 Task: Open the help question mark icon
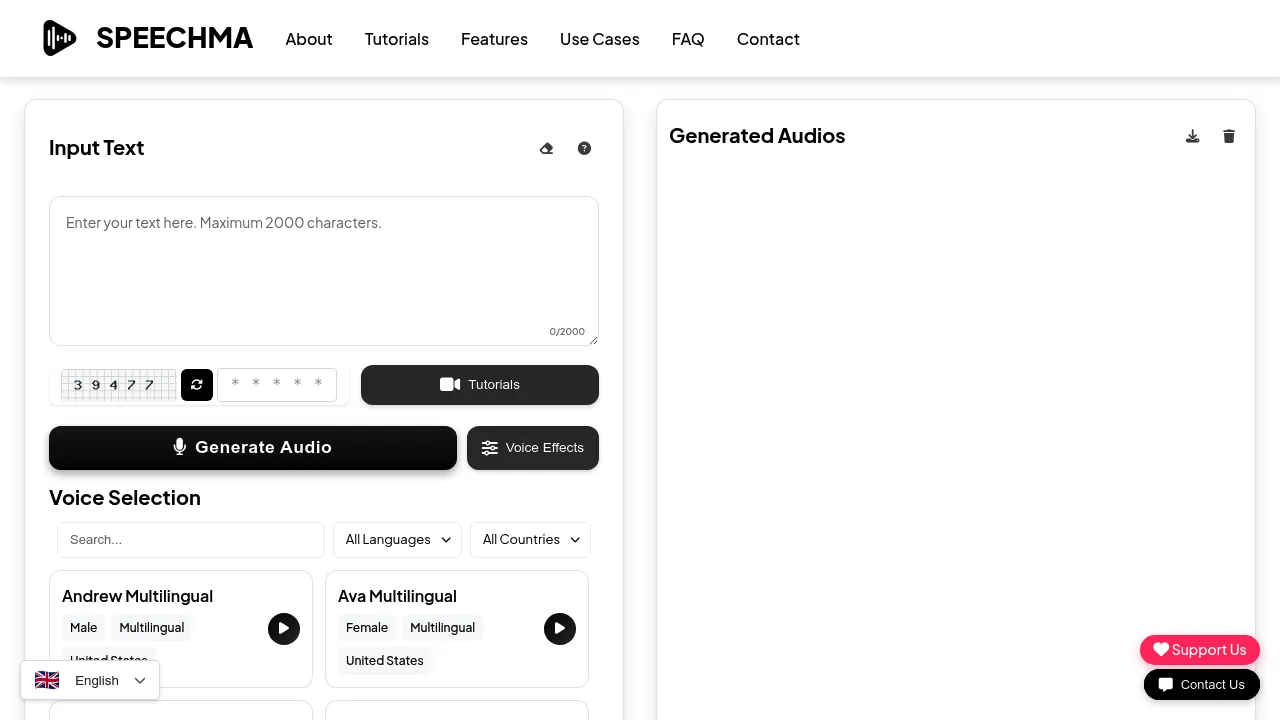584,148
